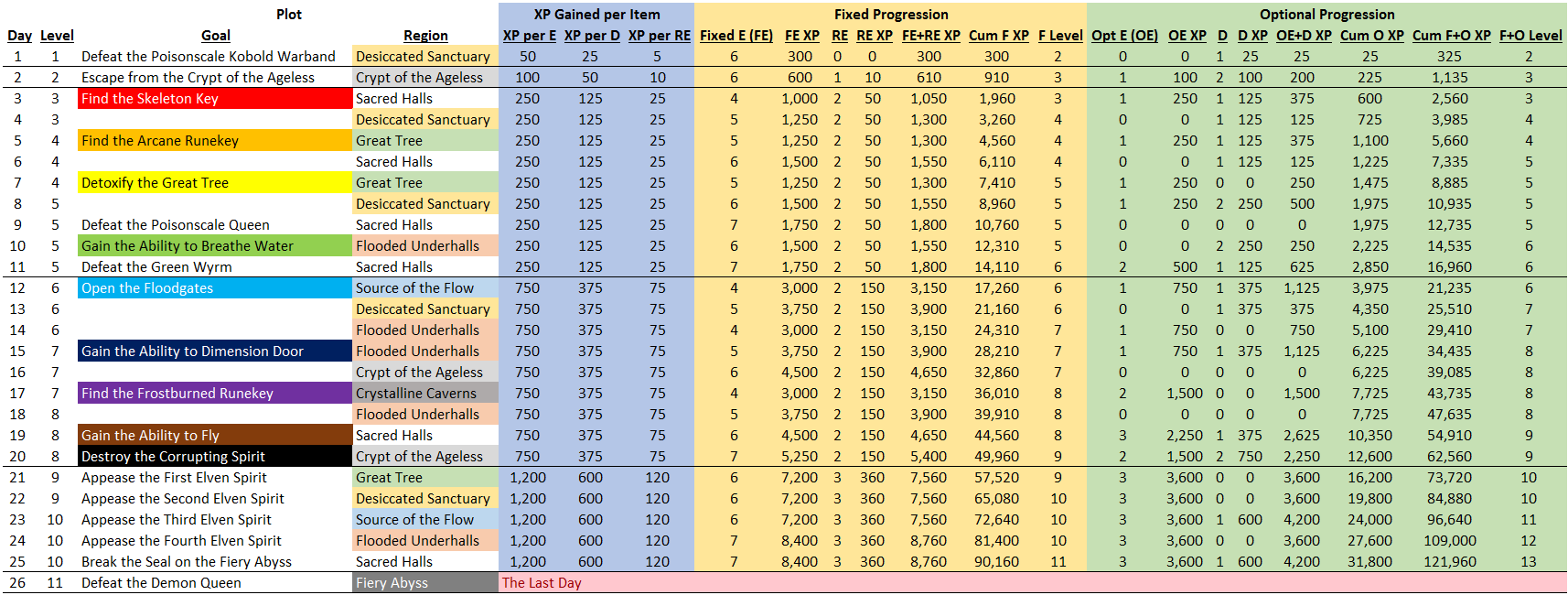Select the 'Cum F XP' column header

pyautogui.click(x=998, y=36)
